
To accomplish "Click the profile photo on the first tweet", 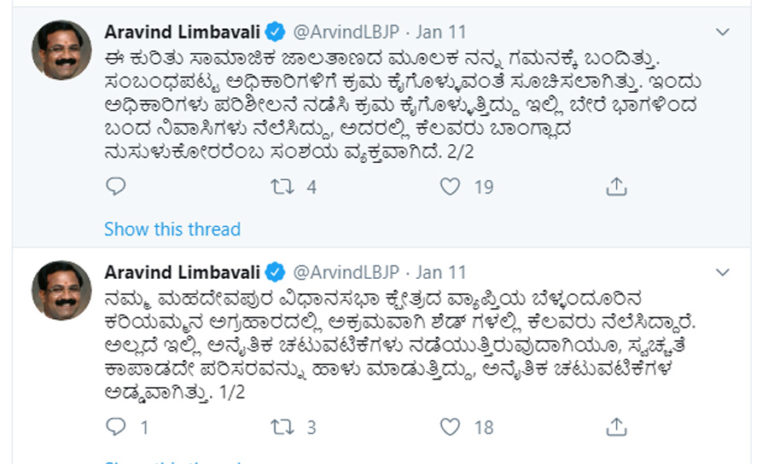I will pos(61,50).
